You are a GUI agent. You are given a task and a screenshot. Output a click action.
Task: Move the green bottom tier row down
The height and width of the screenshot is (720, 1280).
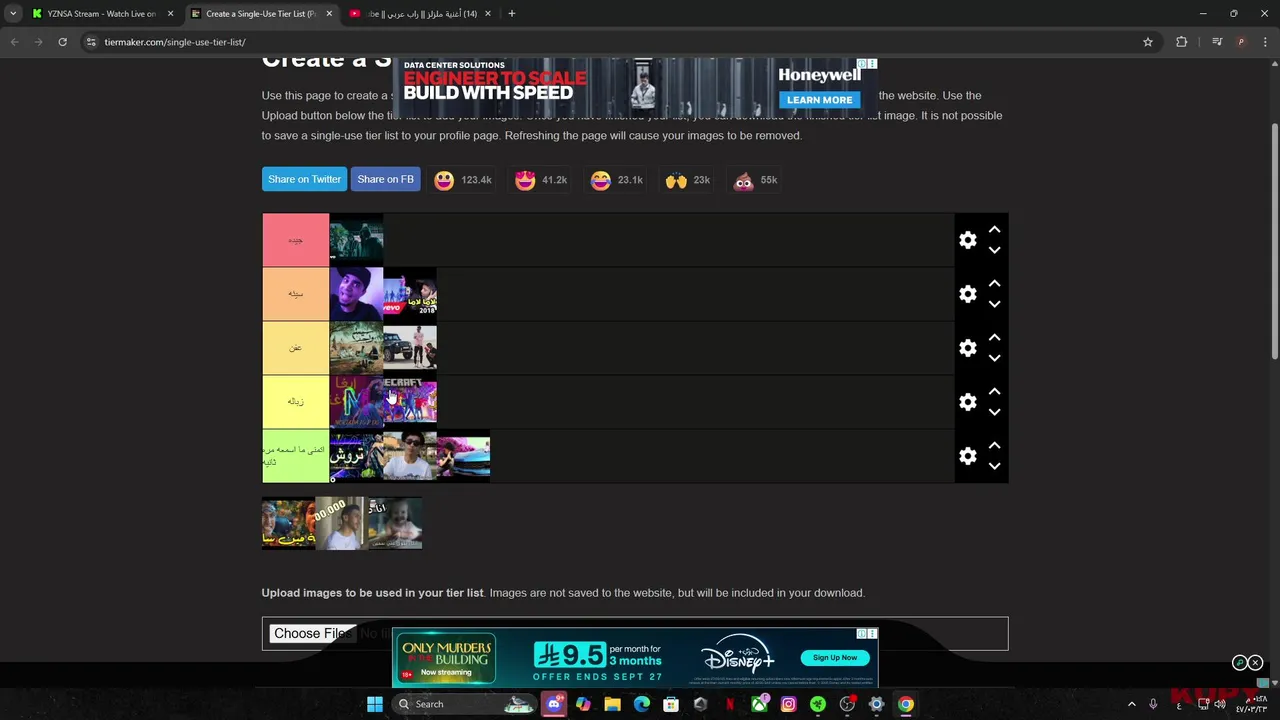click(994, 466)
